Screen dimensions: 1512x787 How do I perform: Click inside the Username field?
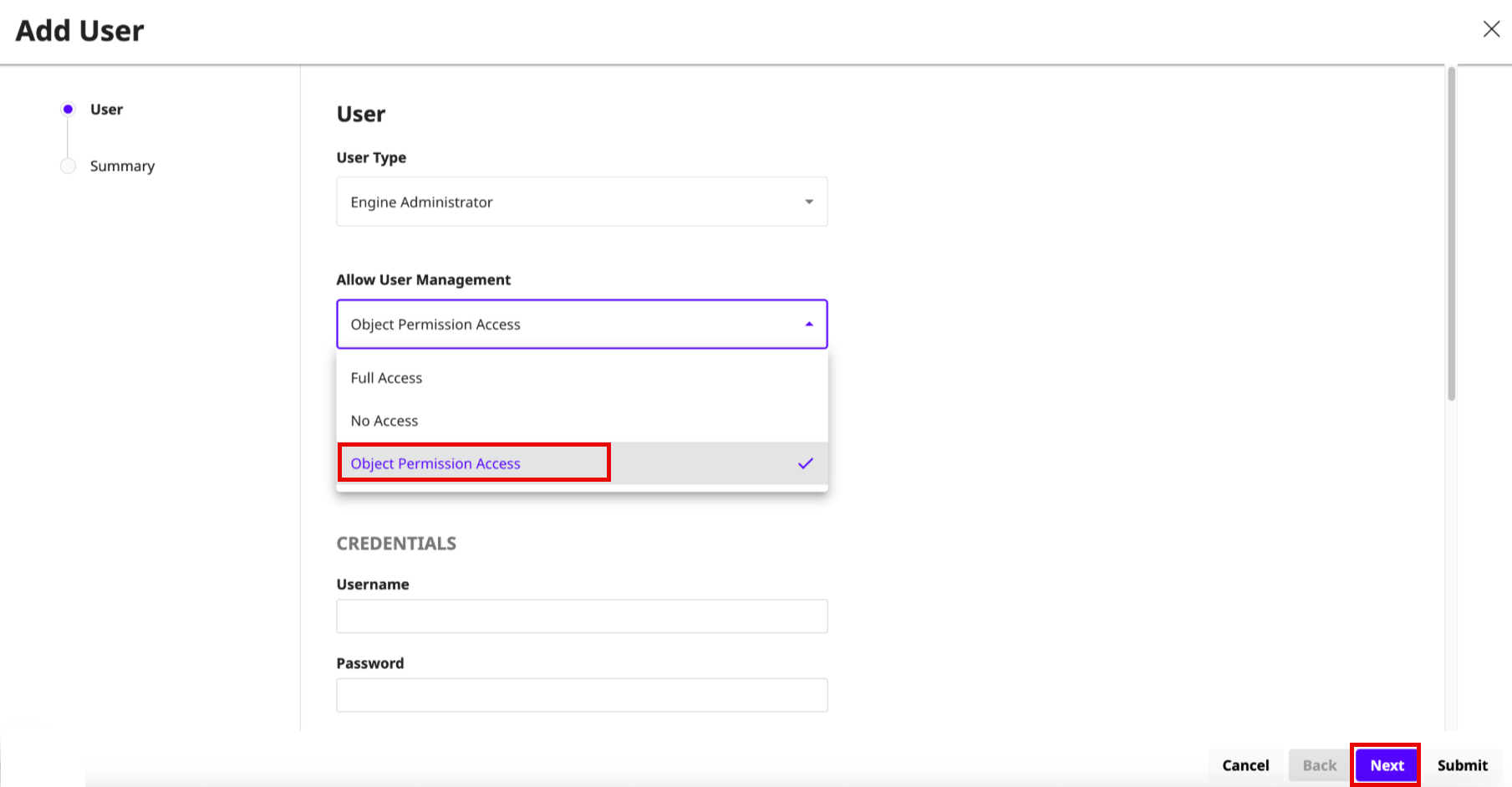581,616
